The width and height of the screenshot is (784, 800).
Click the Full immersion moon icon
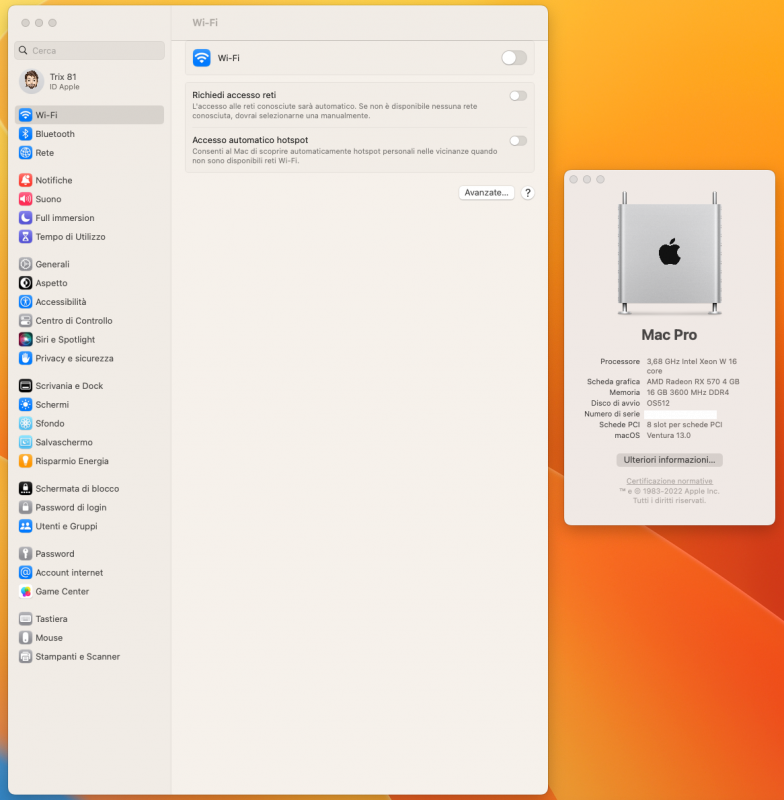26,218
